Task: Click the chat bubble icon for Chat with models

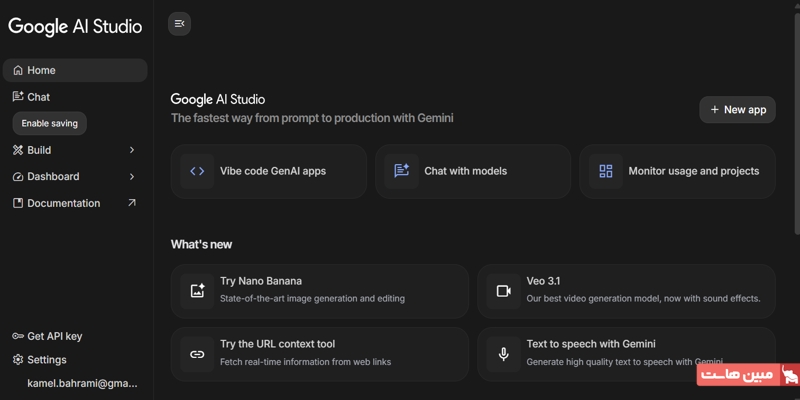Action: coord(402,171)
